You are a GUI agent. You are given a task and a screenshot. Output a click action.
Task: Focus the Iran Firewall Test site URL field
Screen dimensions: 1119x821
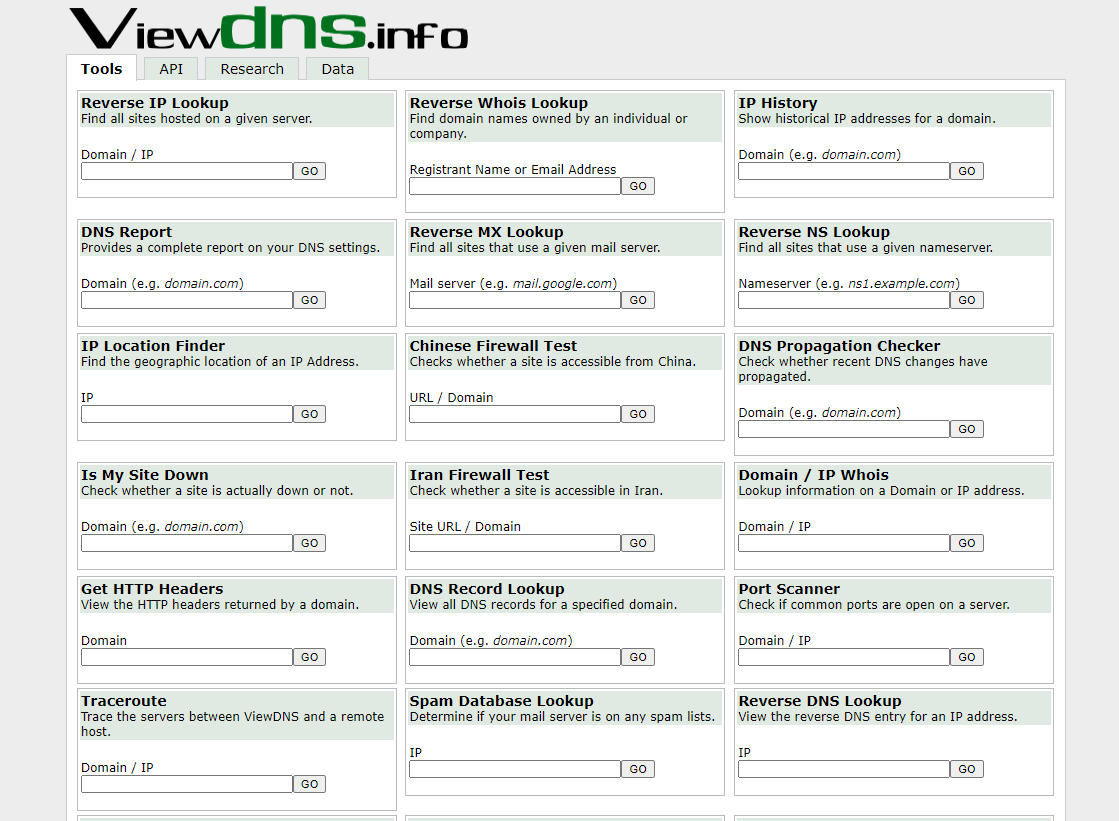515,543
